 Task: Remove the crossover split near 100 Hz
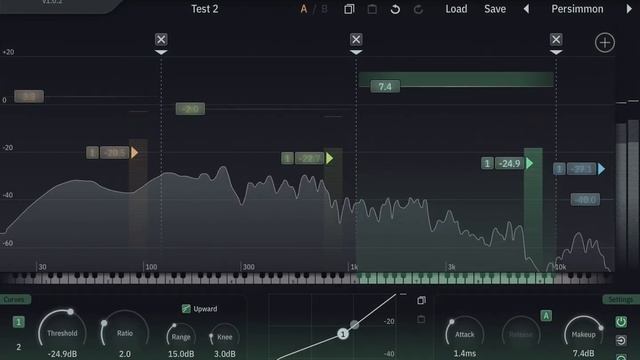click(161, 40)
